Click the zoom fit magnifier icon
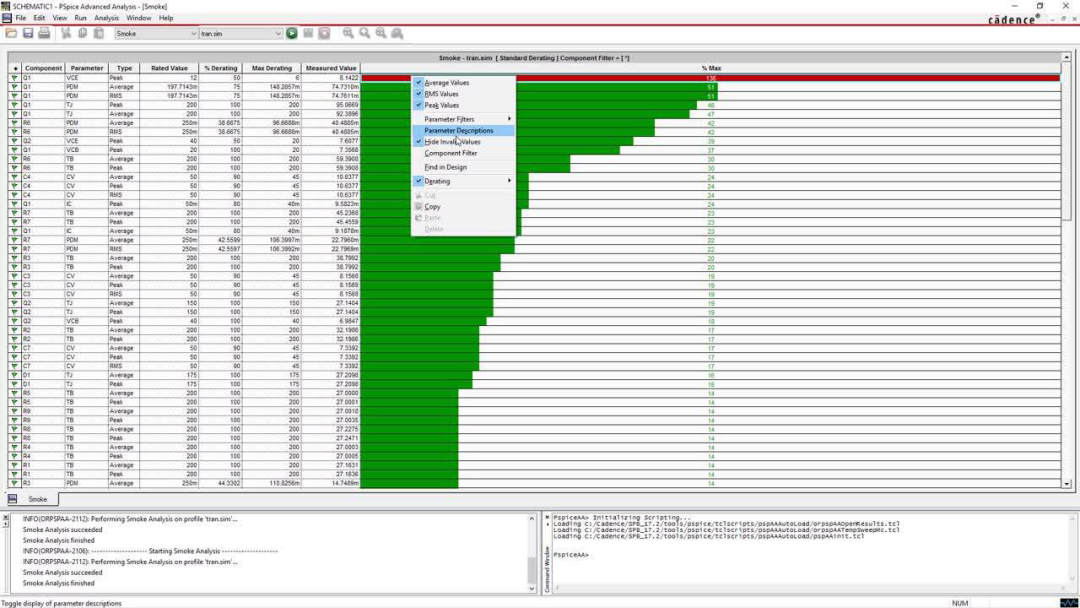Screen dimensions: 1080x608 coord(397,33)
